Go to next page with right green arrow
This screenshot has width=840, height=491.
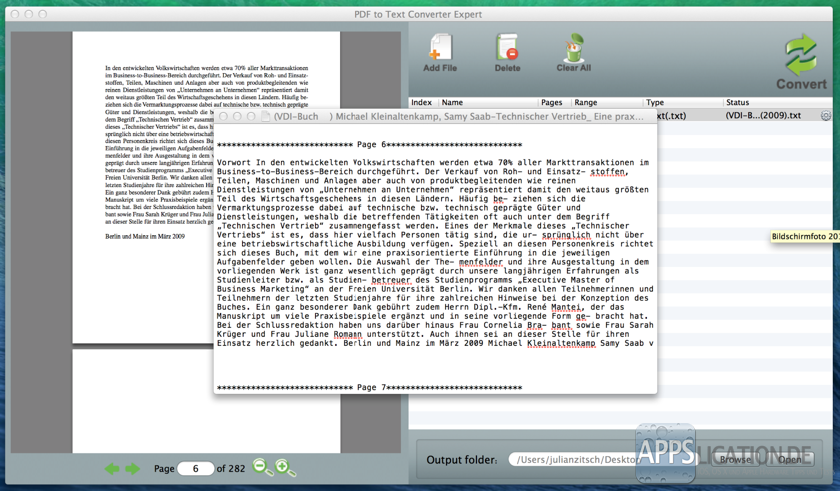click(x=132, y=469)
